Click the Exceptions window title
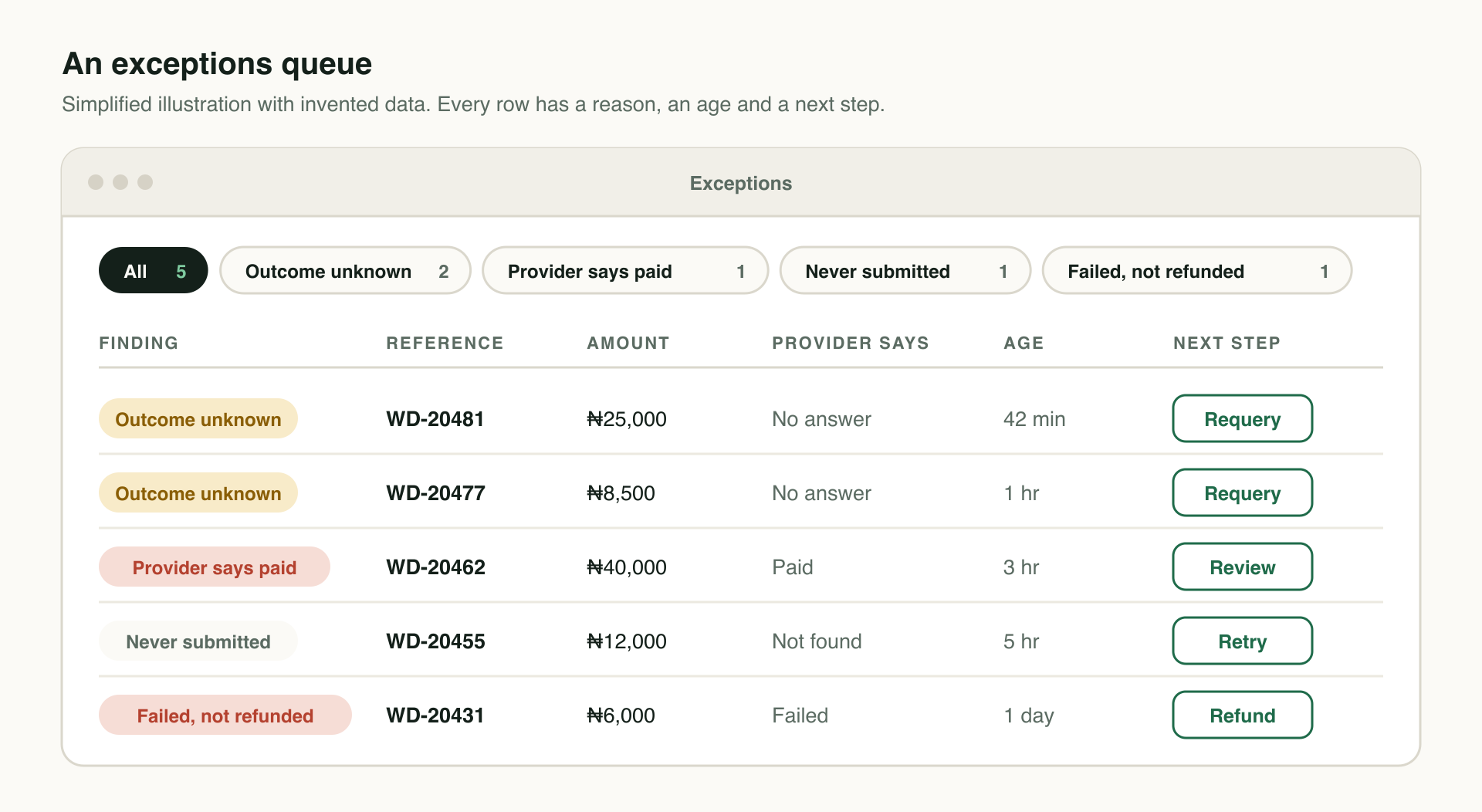Screen dimensions: 1482x812 tap(741, 184)
